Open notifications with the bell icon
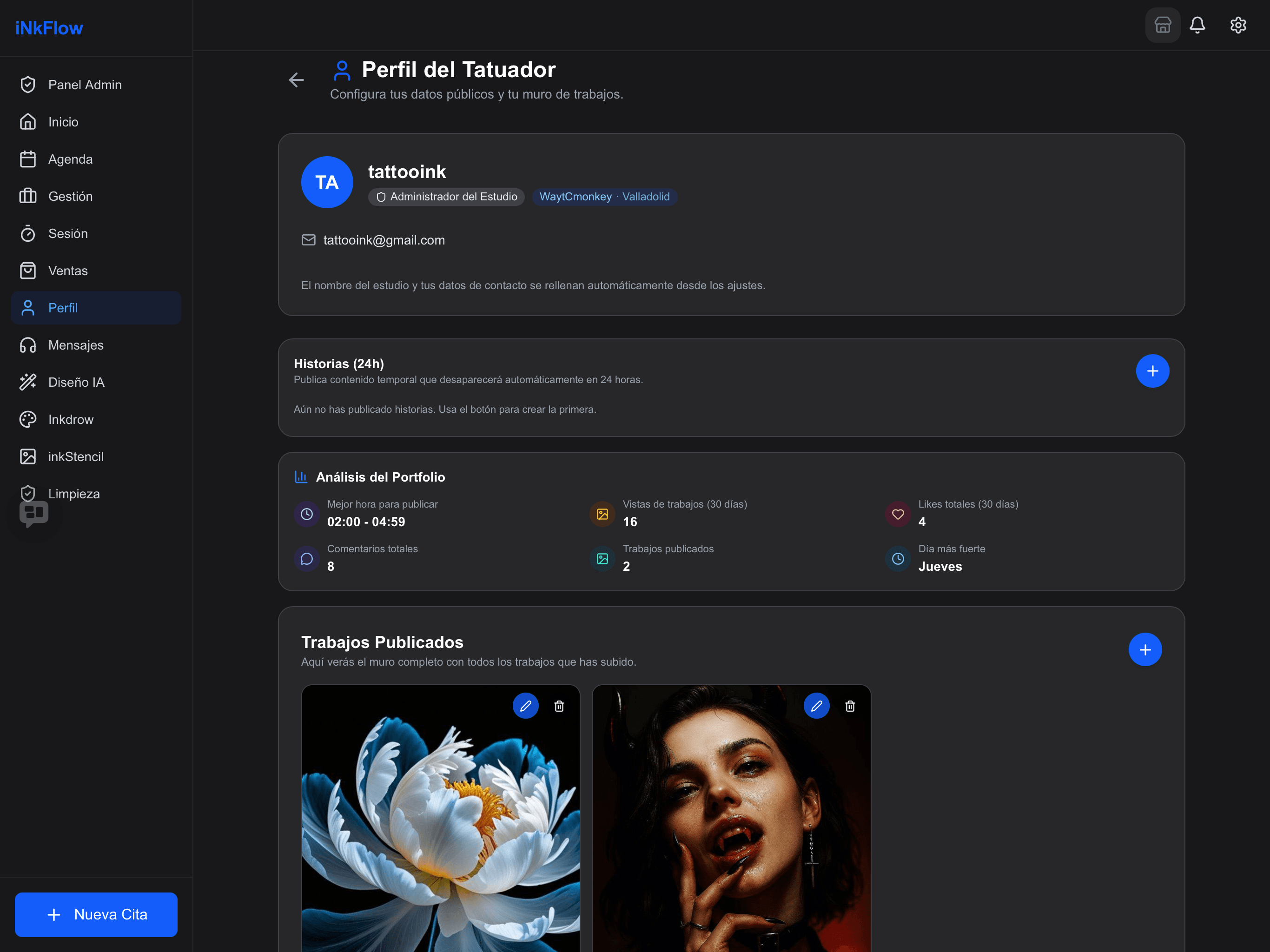The image size is (1270, 952). point(1198,25)
